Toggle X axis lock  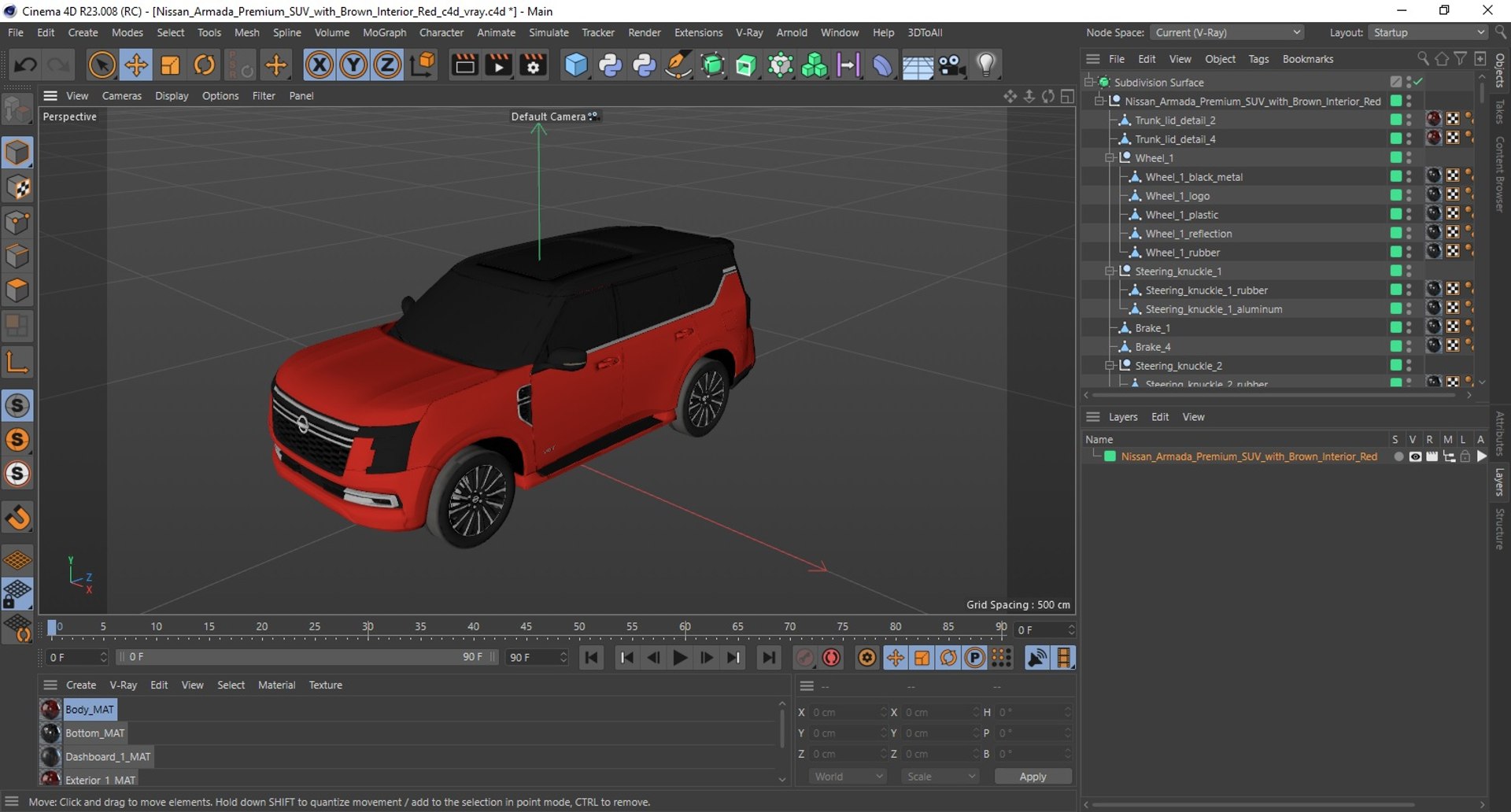click(x=319, y=65)
